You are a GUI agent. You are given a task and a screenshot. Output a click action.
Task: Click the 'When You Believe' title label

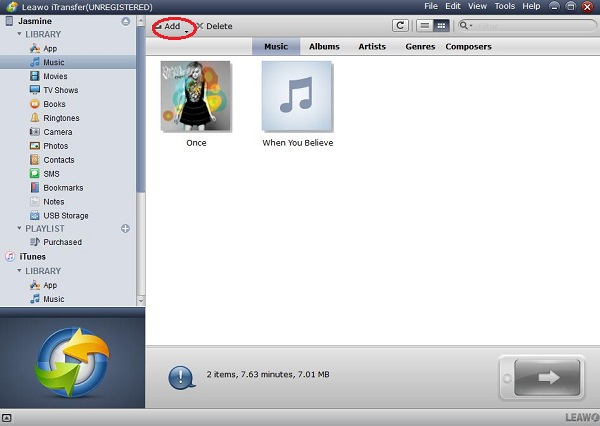click(x=298, y=143)
